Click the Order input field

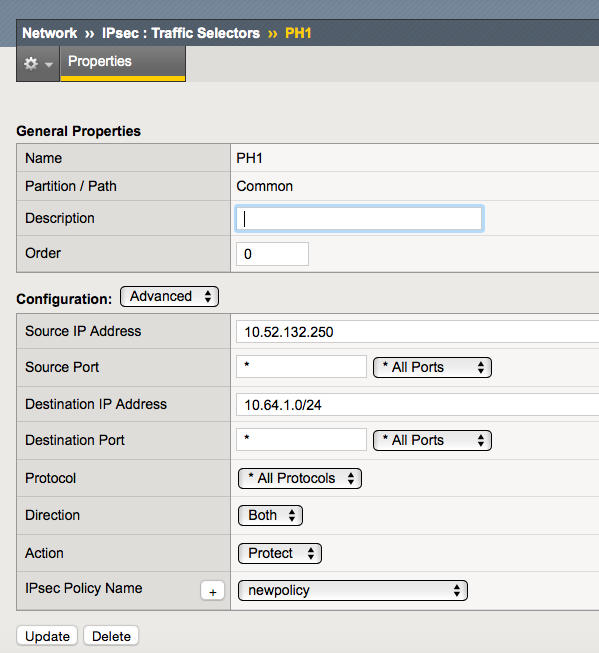[x=272, y=254]
